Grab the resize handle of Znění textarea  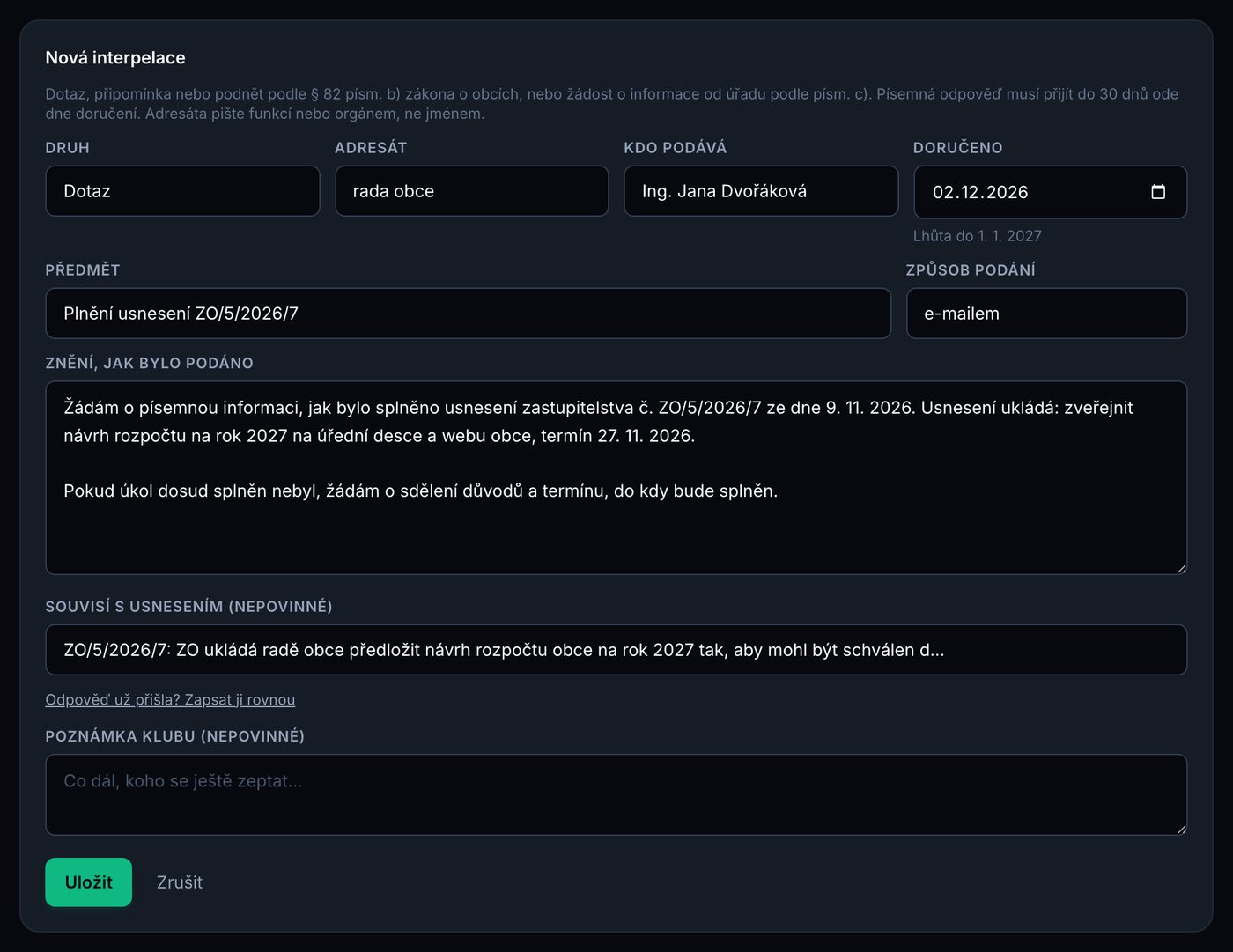1181,569
